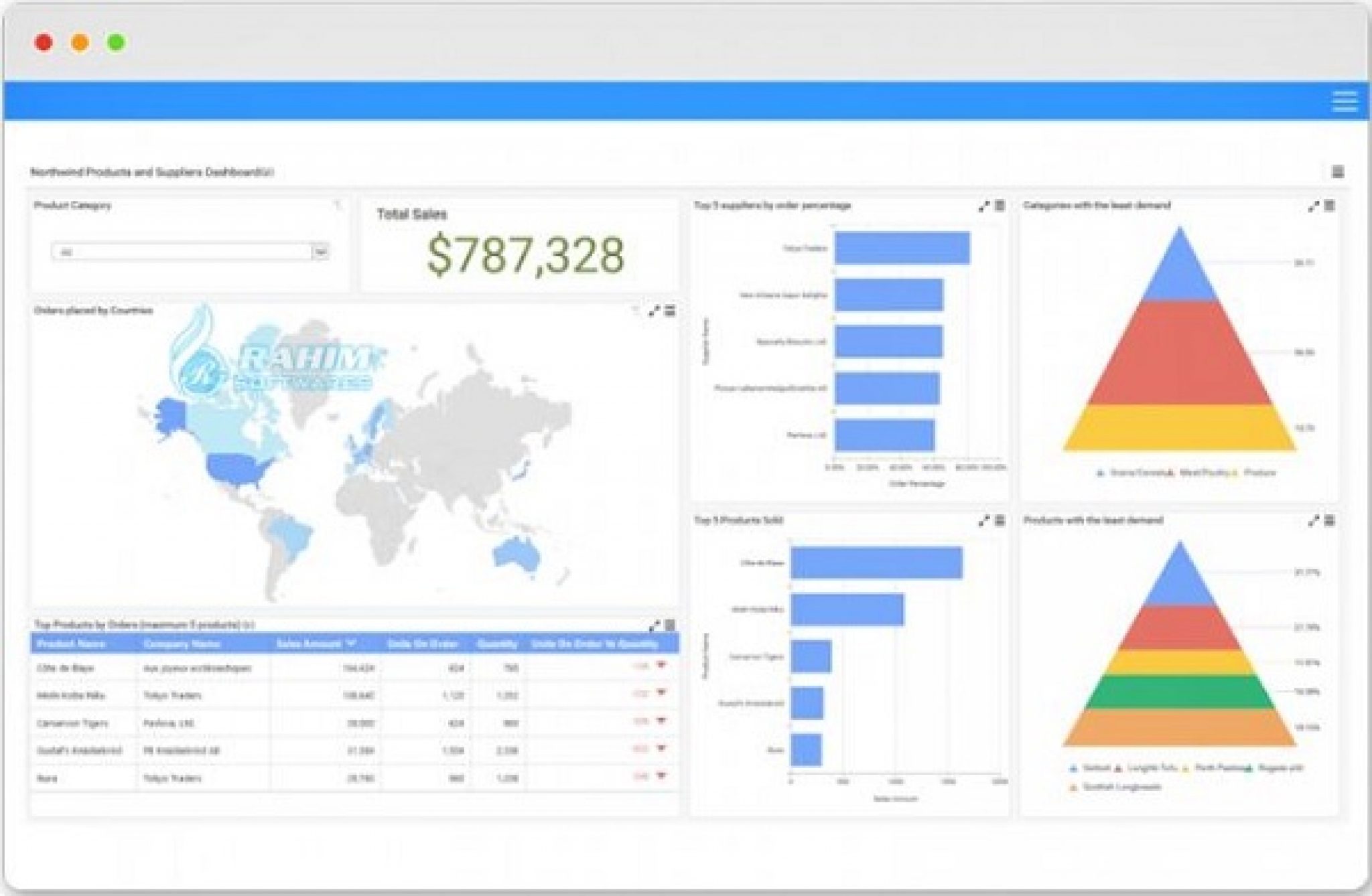Click the Product Name column header
Viewport: 1372px width, 896px height.
pyautogui.click(x=72, y=644)
